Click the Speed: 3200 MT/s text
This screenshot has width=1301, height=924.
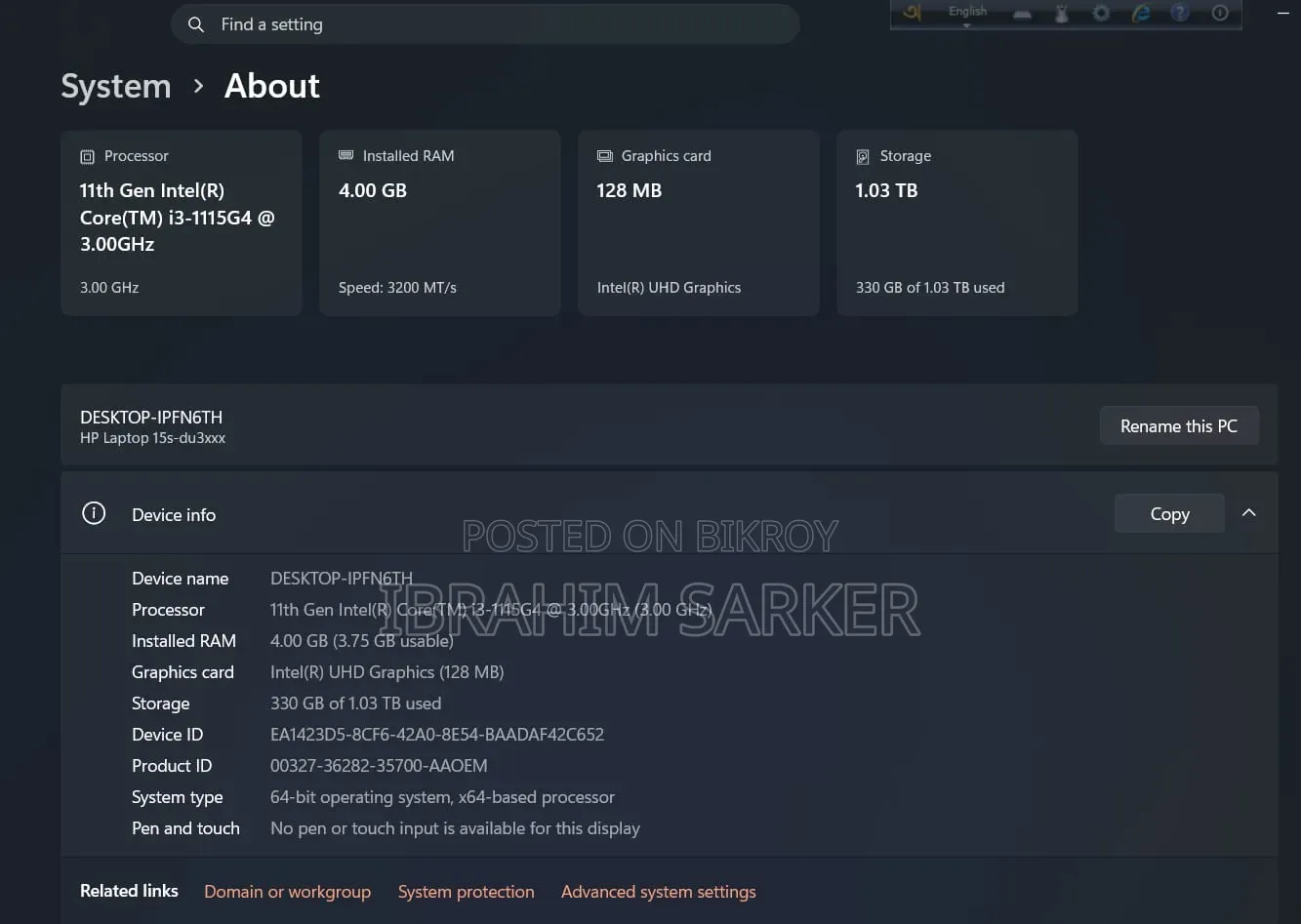coord(397,288)
